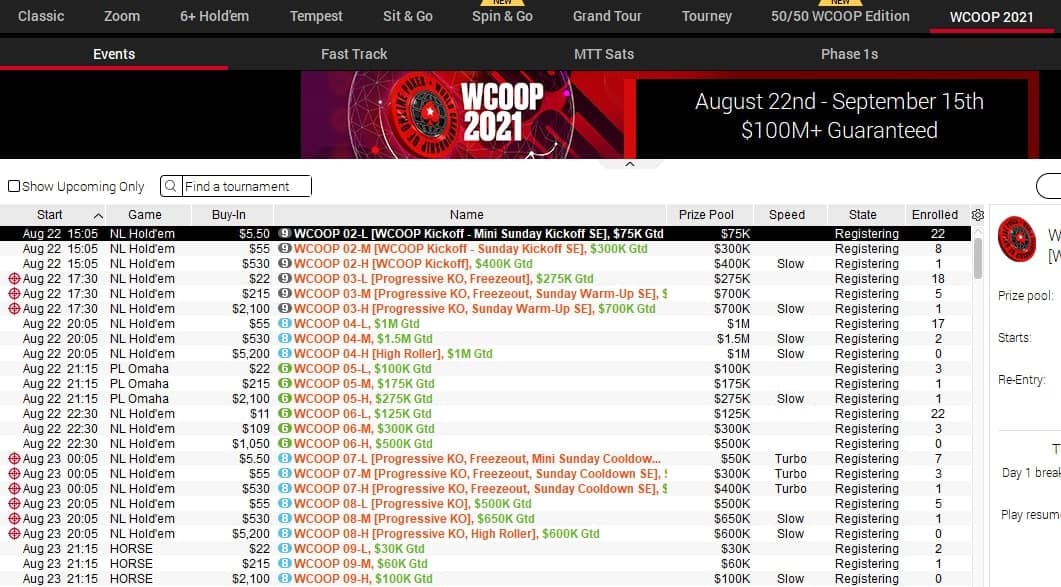Viewport: 1061px width, 587px height.
Task: Select the WCOOP 2021 tab
Action: click(x=991, y=17)
